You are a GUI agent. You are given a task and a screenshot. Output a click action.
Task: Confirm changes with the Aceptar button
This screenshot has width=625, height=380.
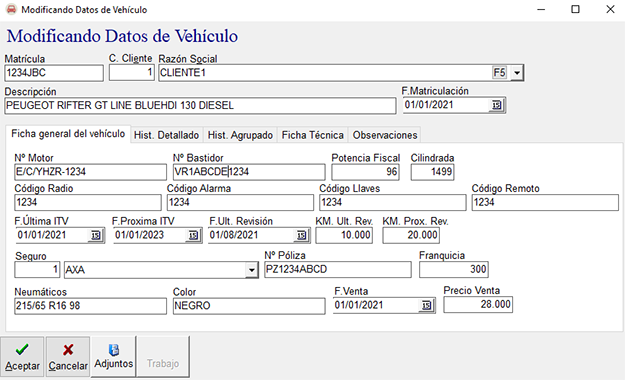tap(22, 356)
